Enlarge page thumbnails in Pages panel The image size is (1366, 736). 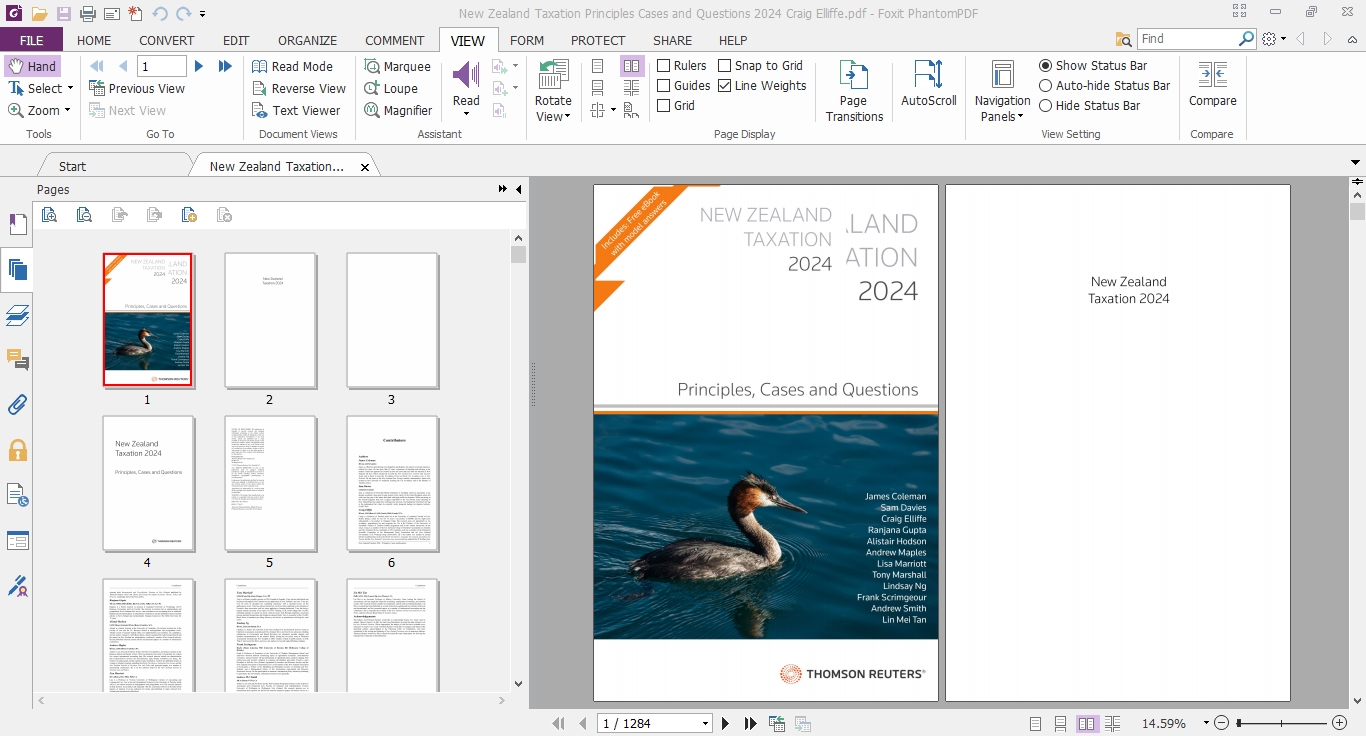click(49, 214)
